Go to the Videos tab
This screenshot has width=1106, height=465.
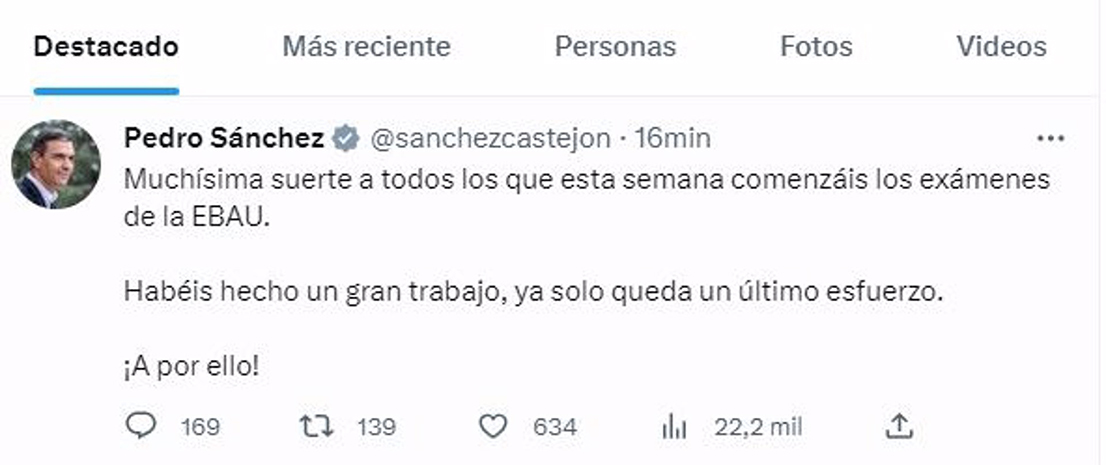(1002, 47)
